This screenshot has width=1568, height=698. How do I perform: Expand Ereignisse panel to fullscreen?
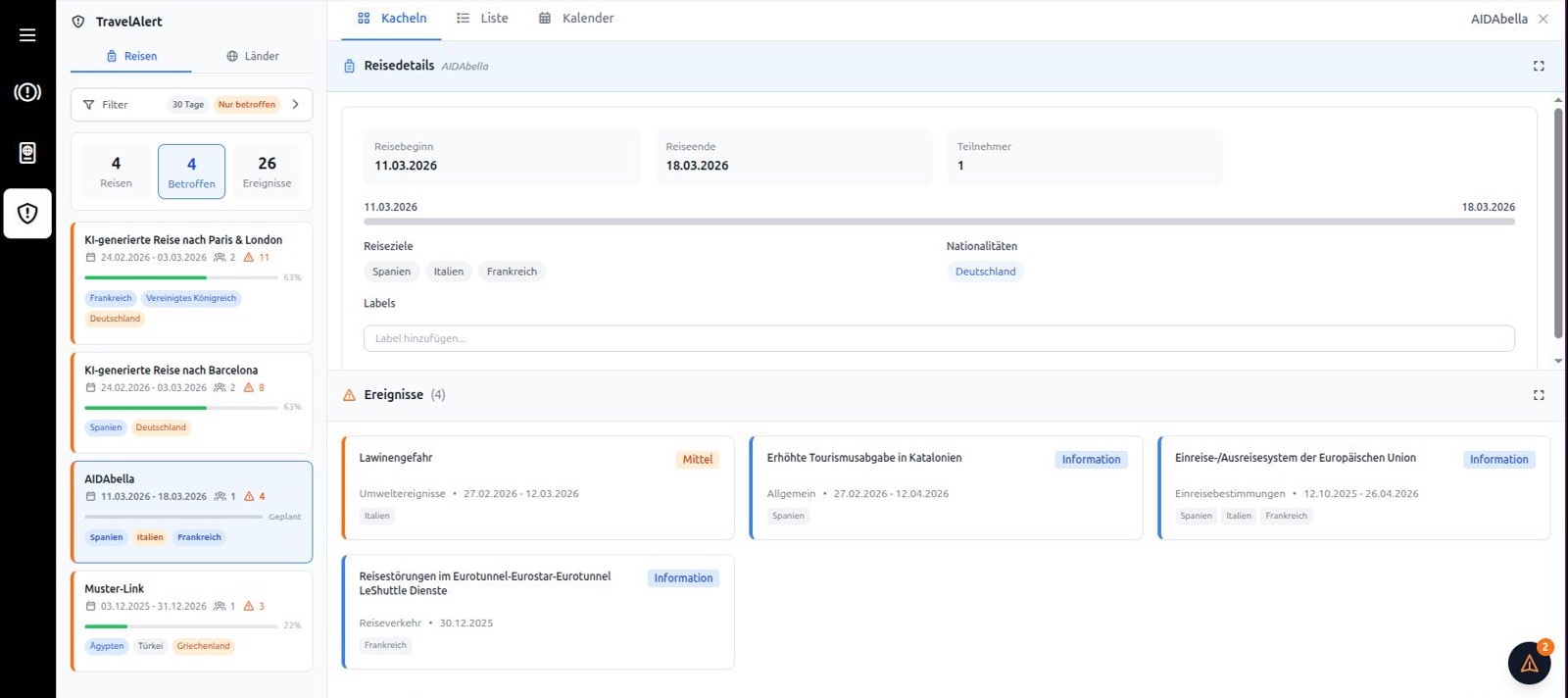1539,395
